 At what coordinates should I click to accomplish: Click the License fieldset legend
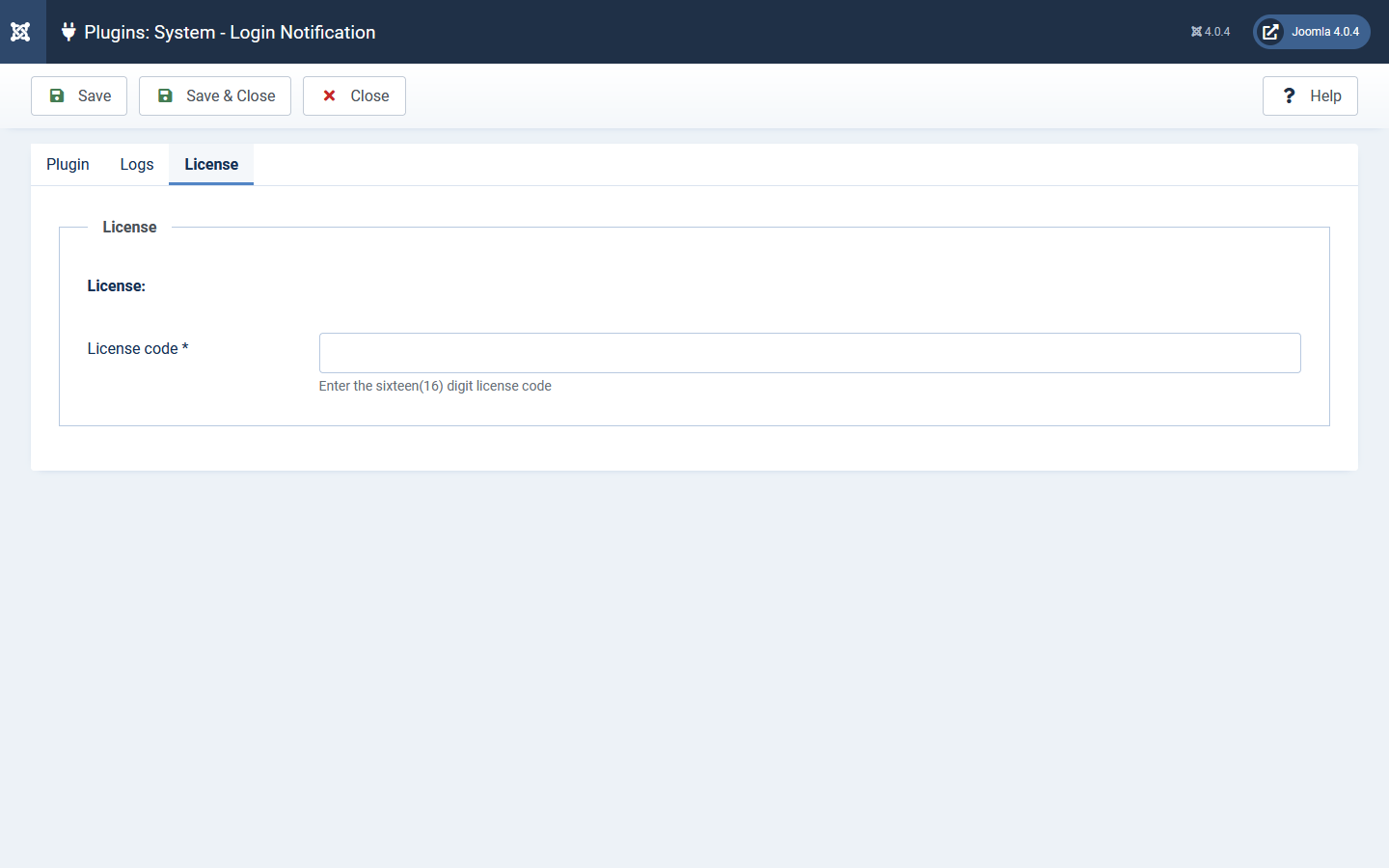tap(129, 227)
